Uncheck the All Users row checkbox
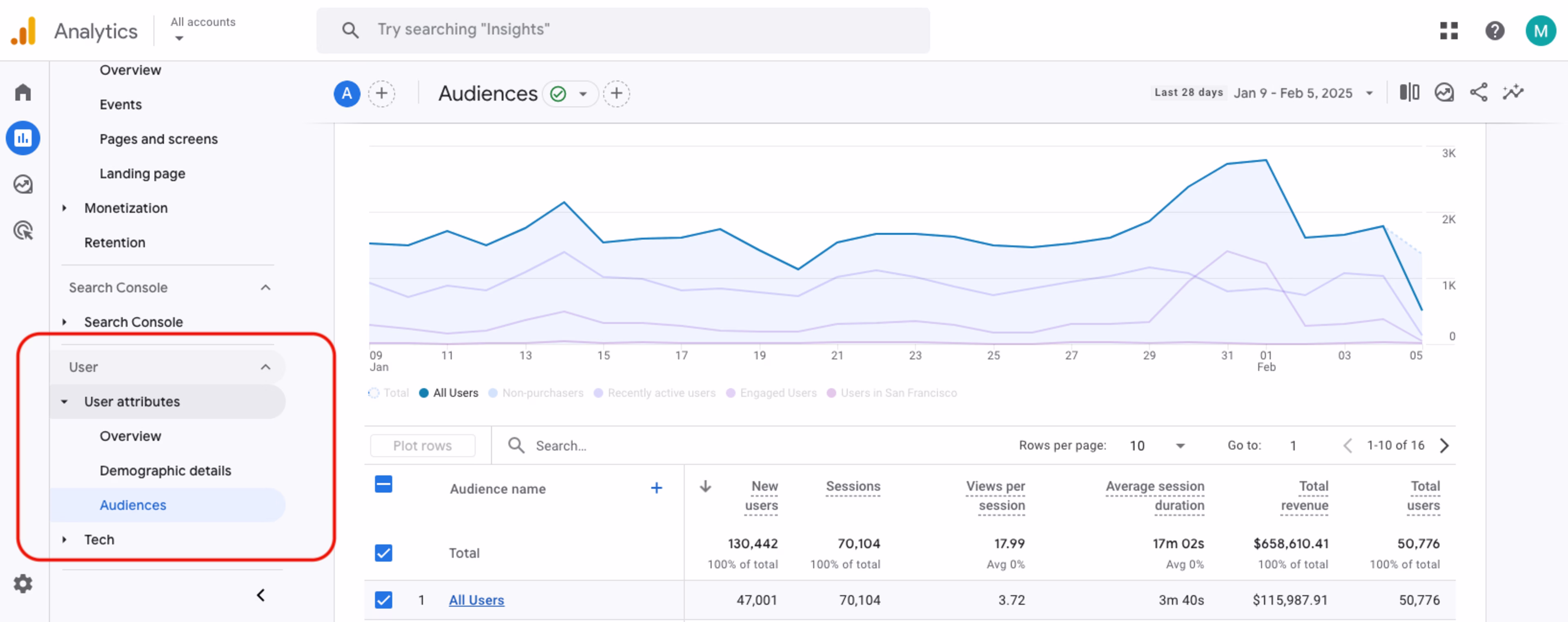The width and height of the screenshot is (1568, 622). coord(383,600)
